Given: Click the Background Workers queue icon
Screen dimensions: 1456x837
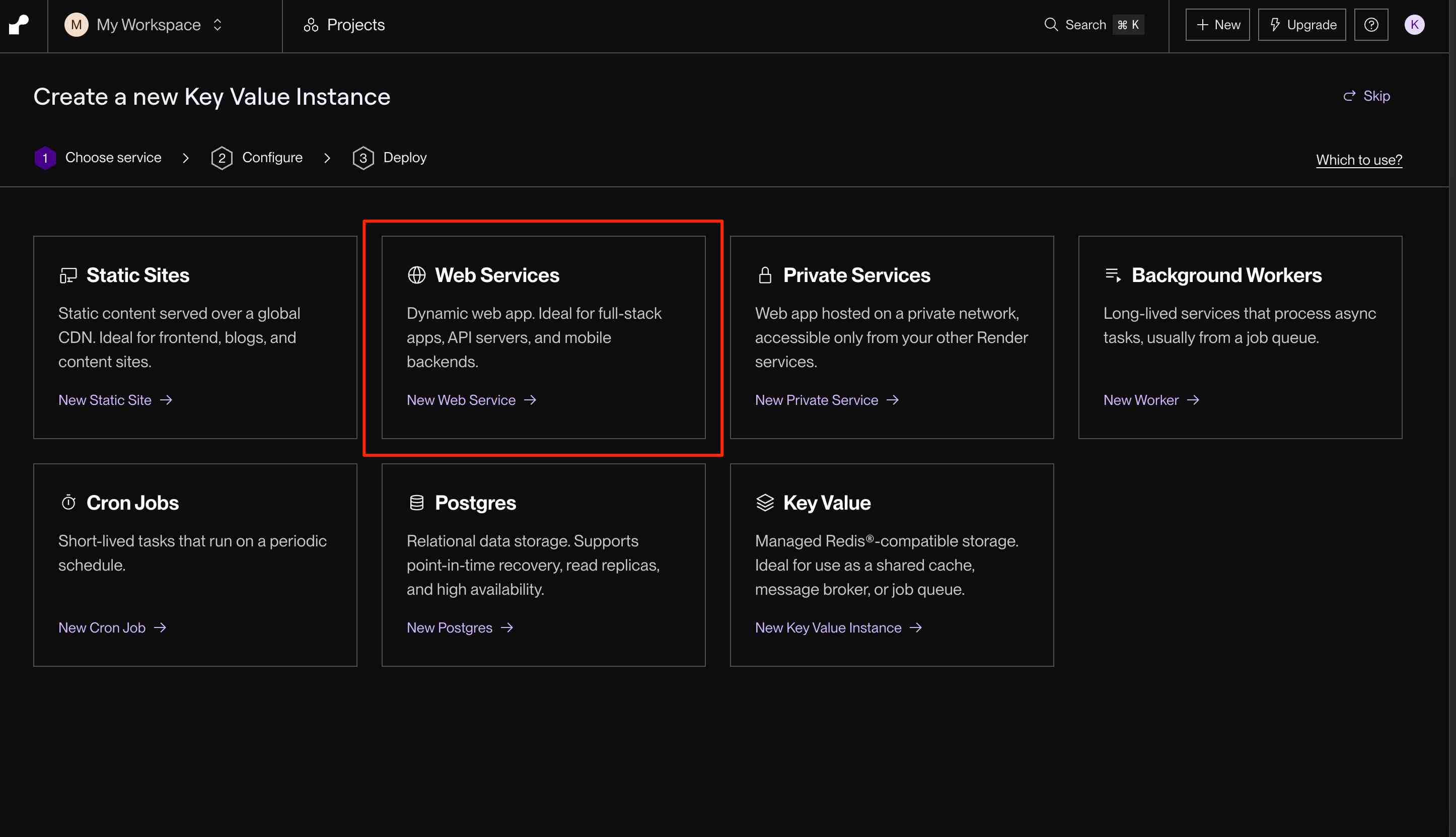Looking at the screenshot, I should click(1113, 275).
